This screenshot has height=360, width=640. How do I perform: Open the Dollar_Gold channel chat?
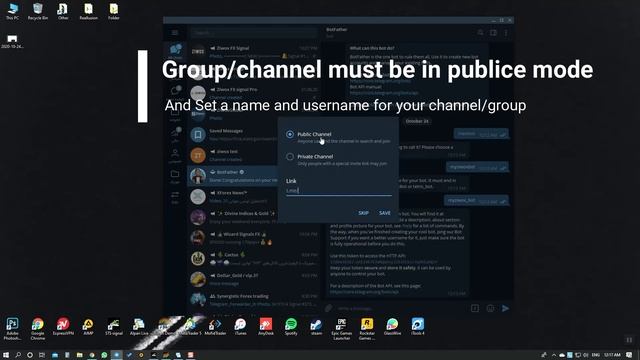253,279
